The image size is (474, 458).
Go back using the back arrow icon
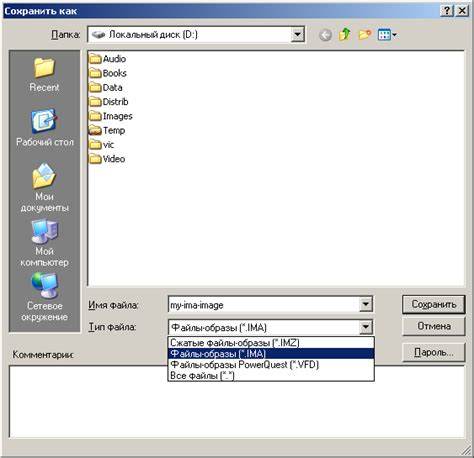coord(325,35)
